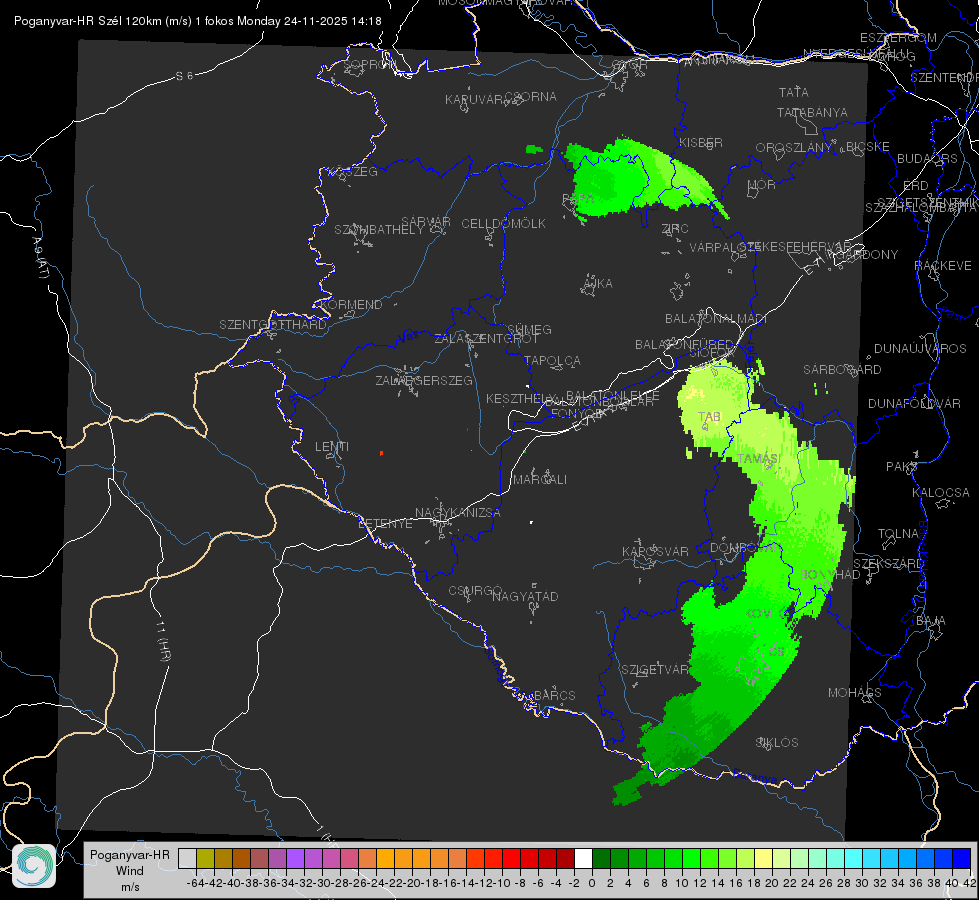
Task: Select the OROSZLANY map label
Action: (794, 148)
